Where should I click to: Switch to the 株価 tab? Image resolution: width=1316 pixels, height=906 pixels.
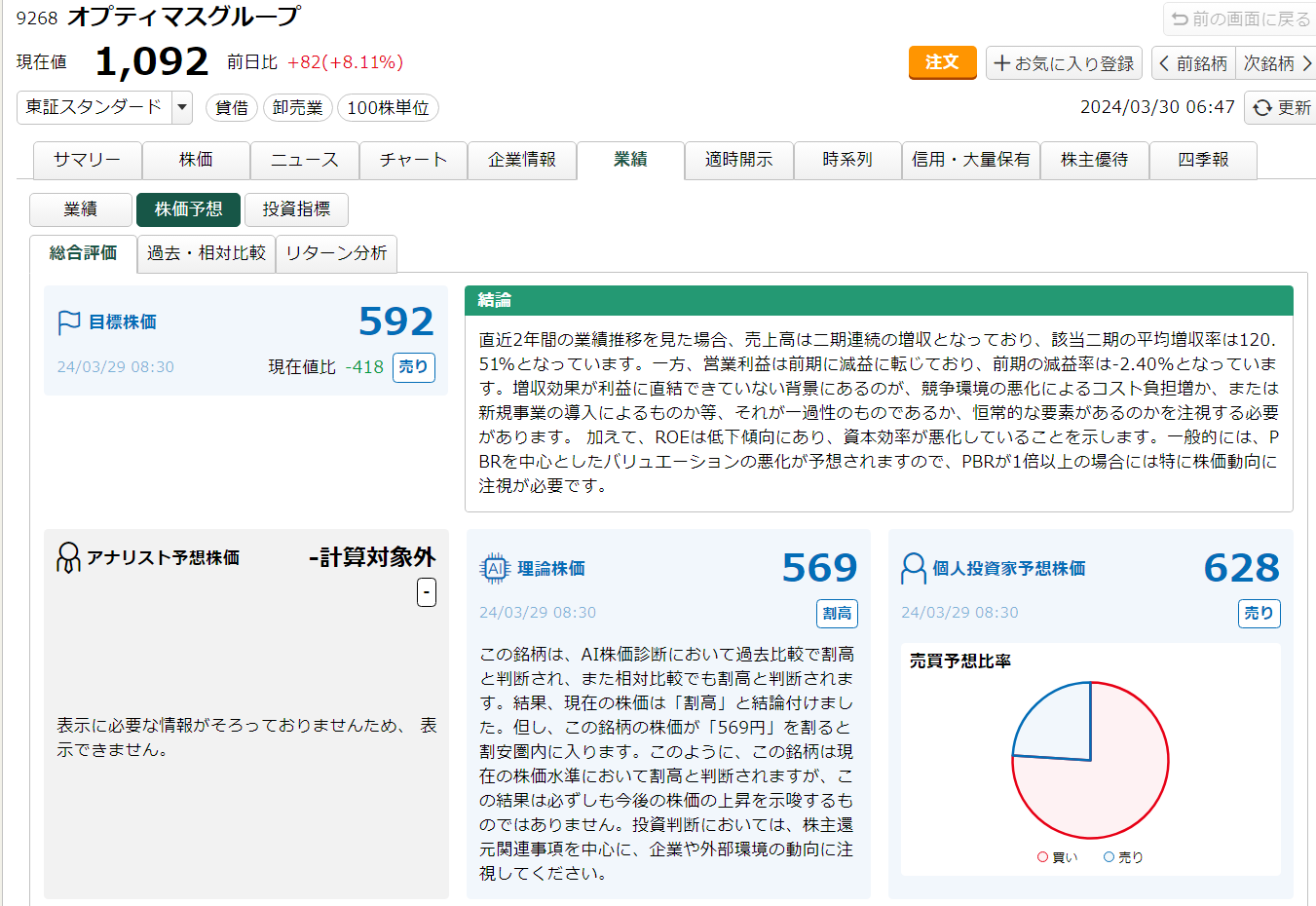point(196,161)
